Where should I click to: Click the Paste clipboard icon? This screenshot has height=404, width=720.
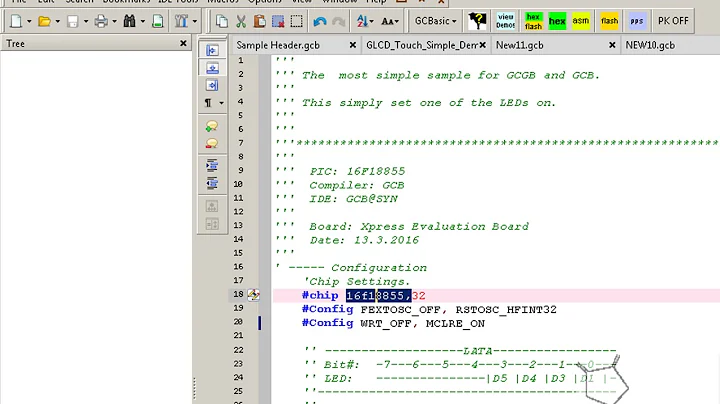tap(259, 21)
